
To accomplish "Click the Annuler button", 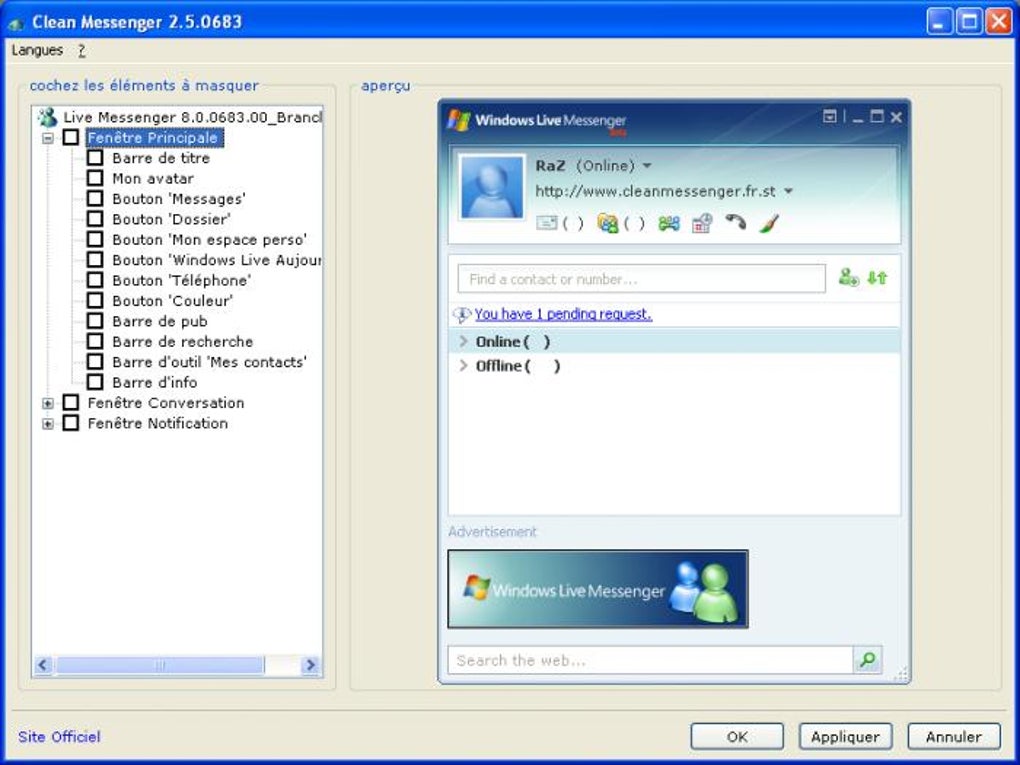I will [x=954, y=736].
